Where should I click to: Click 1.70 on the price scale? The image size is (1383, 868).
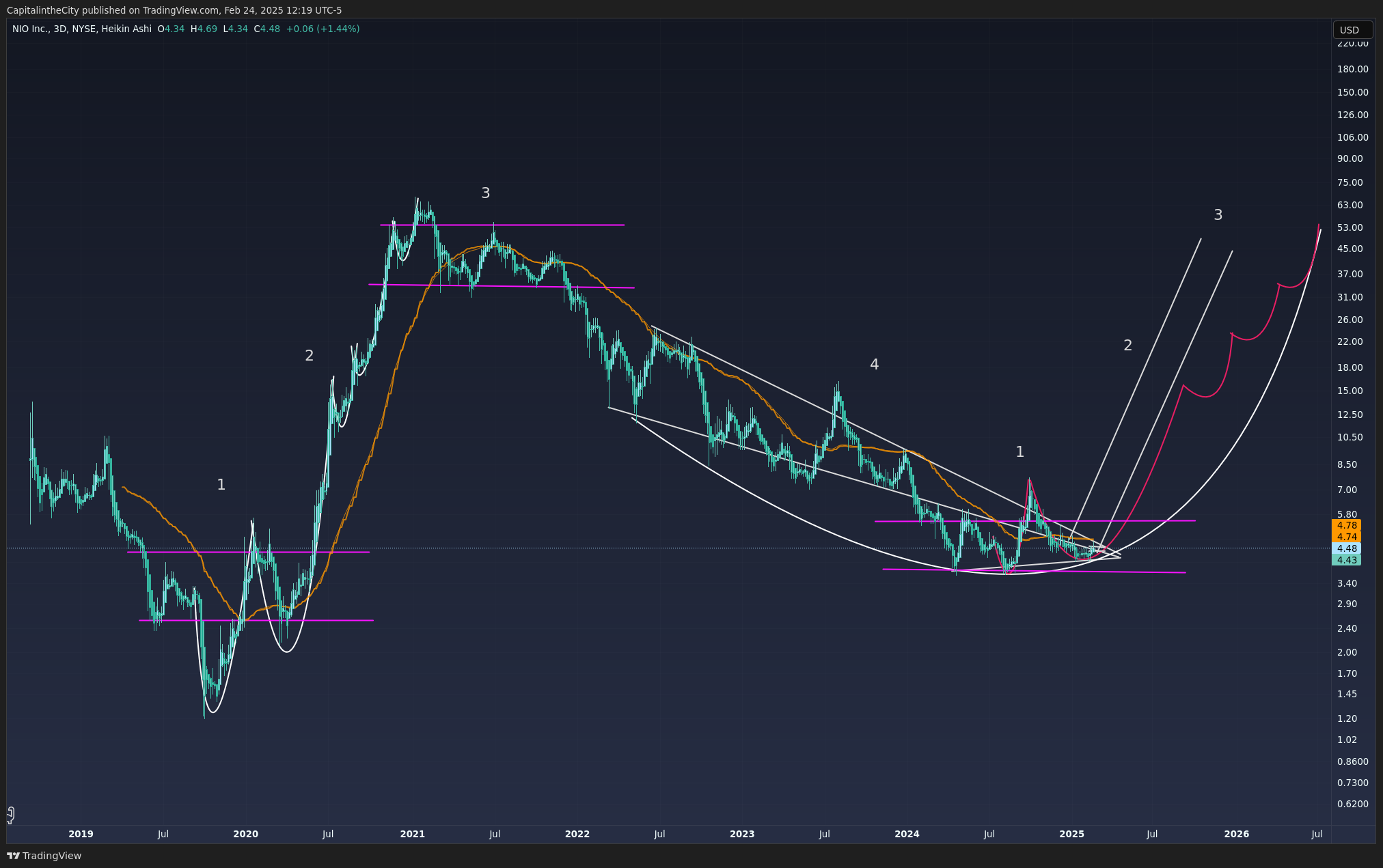coord(1347,673)
